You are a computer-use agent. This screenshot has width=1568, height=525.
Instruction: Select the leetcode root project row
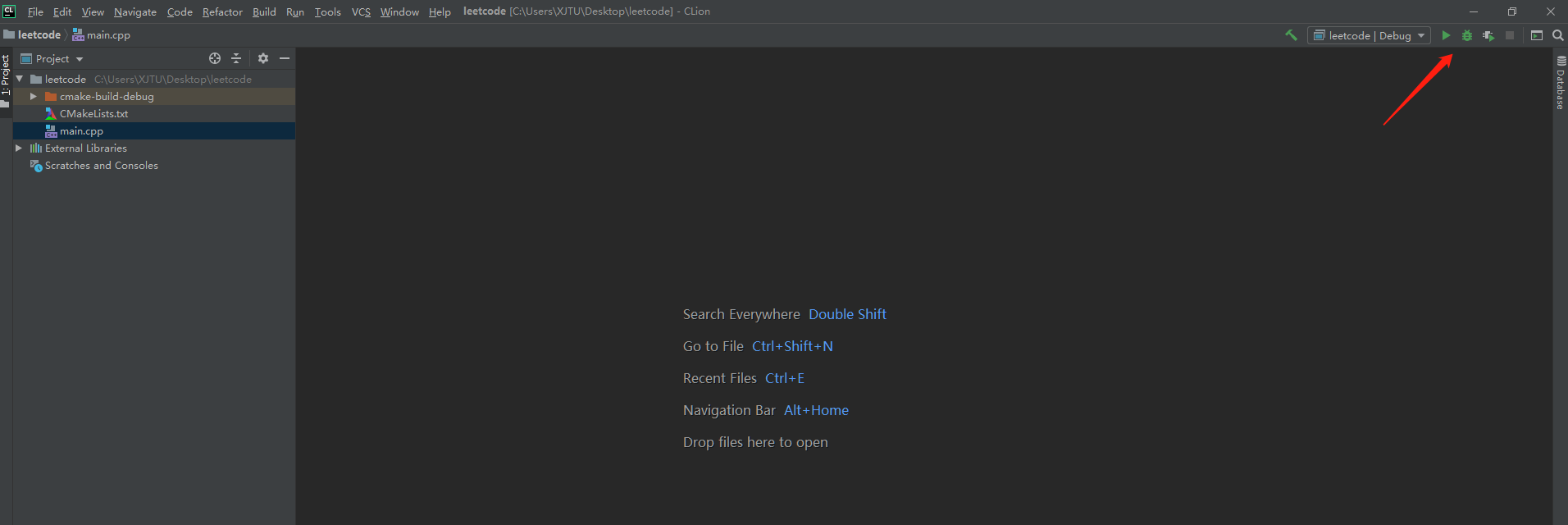click(x=154, y=79)
